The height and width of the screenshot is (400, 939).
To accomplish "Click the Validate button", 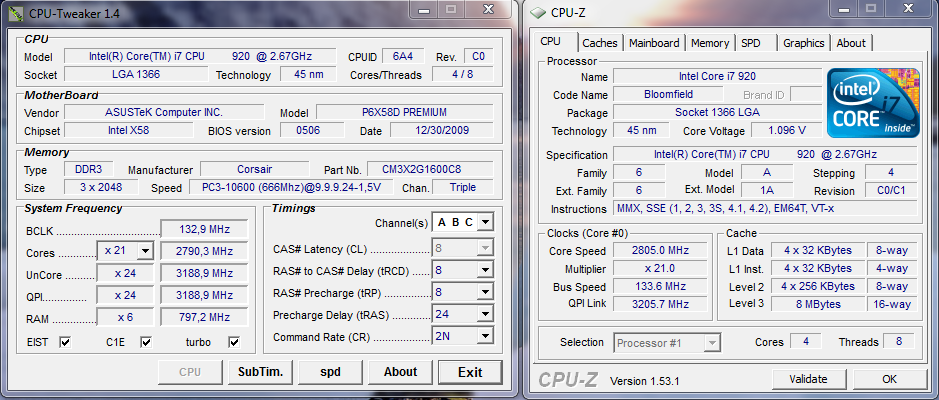I will [x=808, y=379].
